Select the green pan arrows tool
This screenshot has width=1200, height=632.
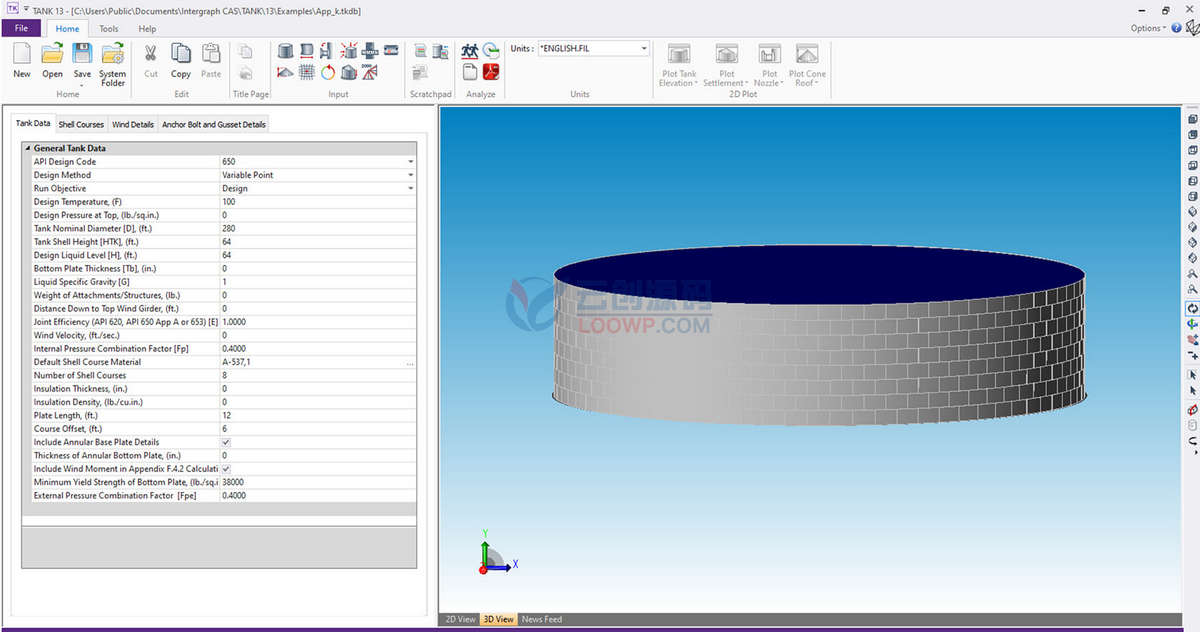1192,324
